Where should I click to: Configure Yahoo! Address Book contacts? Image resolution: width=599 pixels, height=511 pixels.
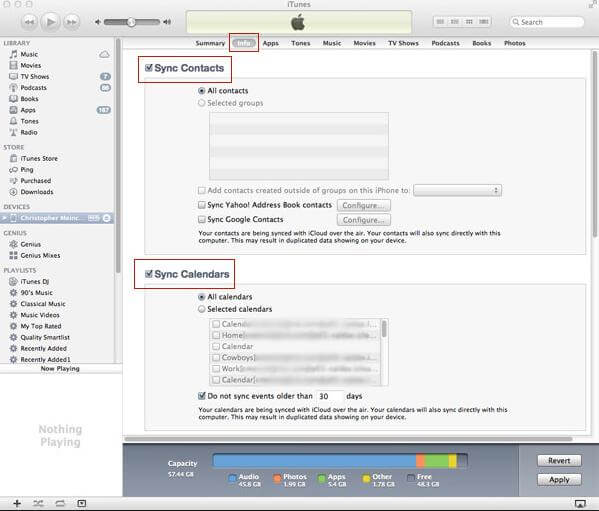pos(363,205)
